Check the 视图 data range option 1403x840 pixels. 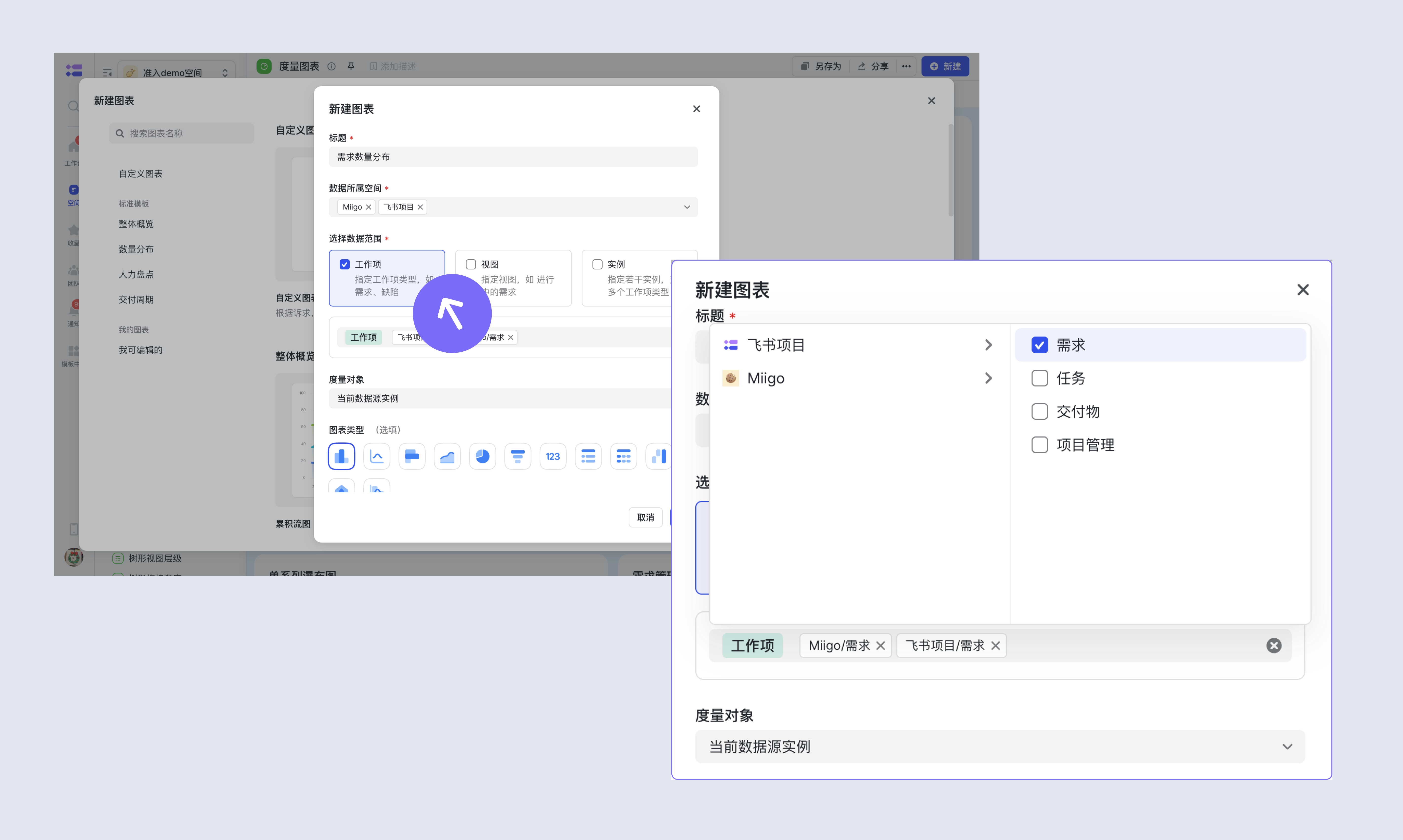point(470,264)
